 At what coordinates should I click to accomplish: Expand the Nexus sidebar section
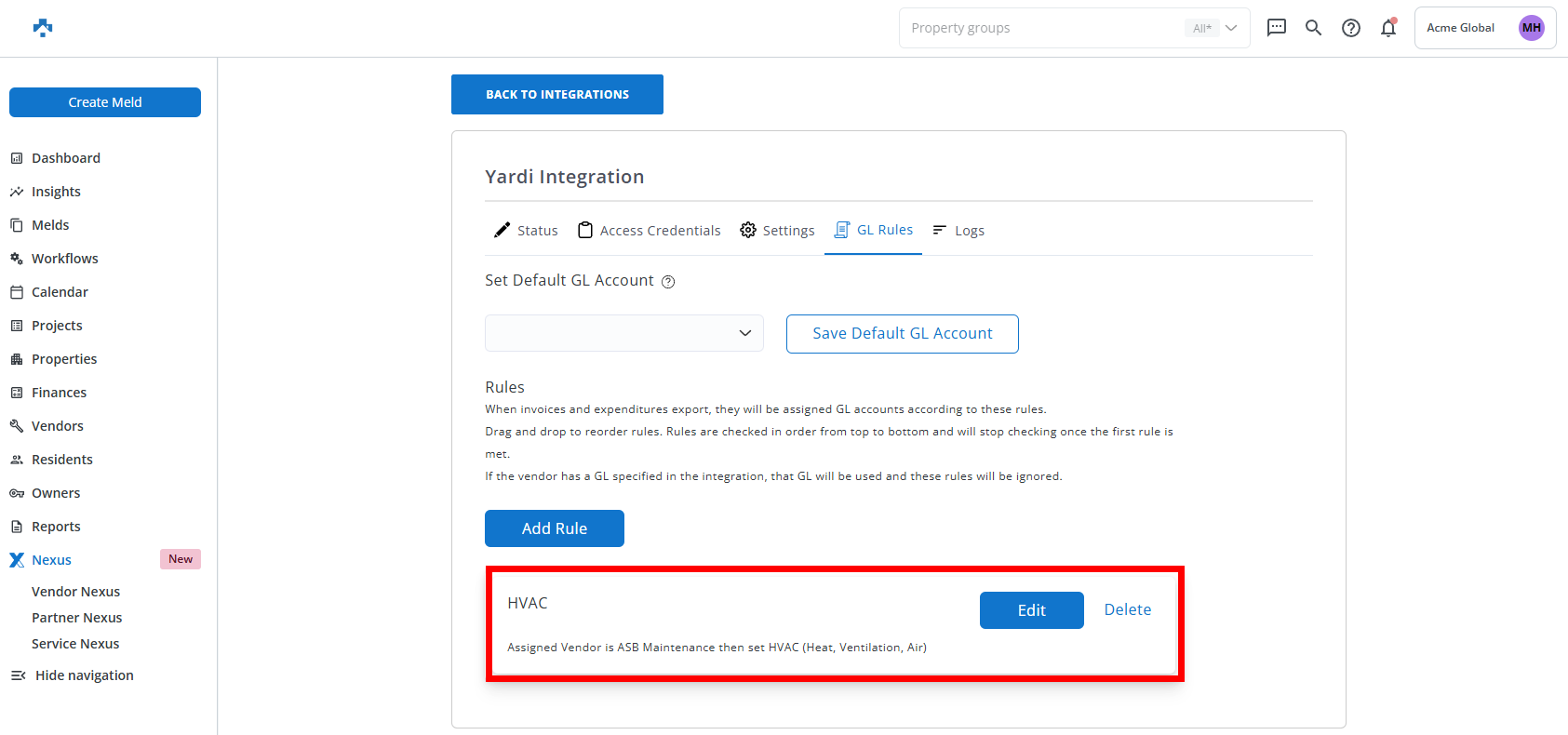coord(52,560)
